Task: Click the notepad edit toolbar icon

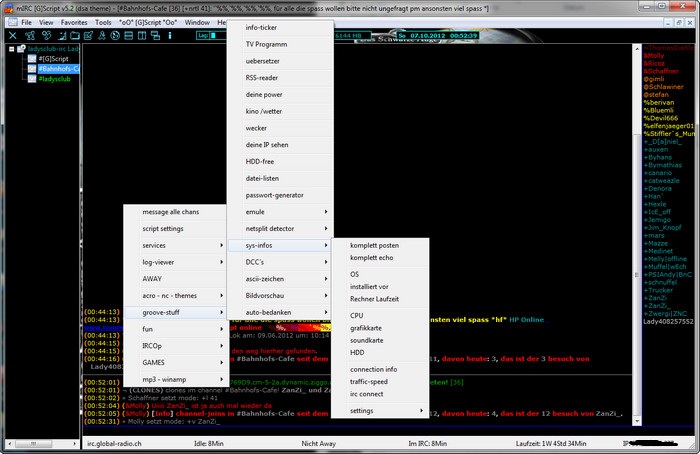Action: 88,35
